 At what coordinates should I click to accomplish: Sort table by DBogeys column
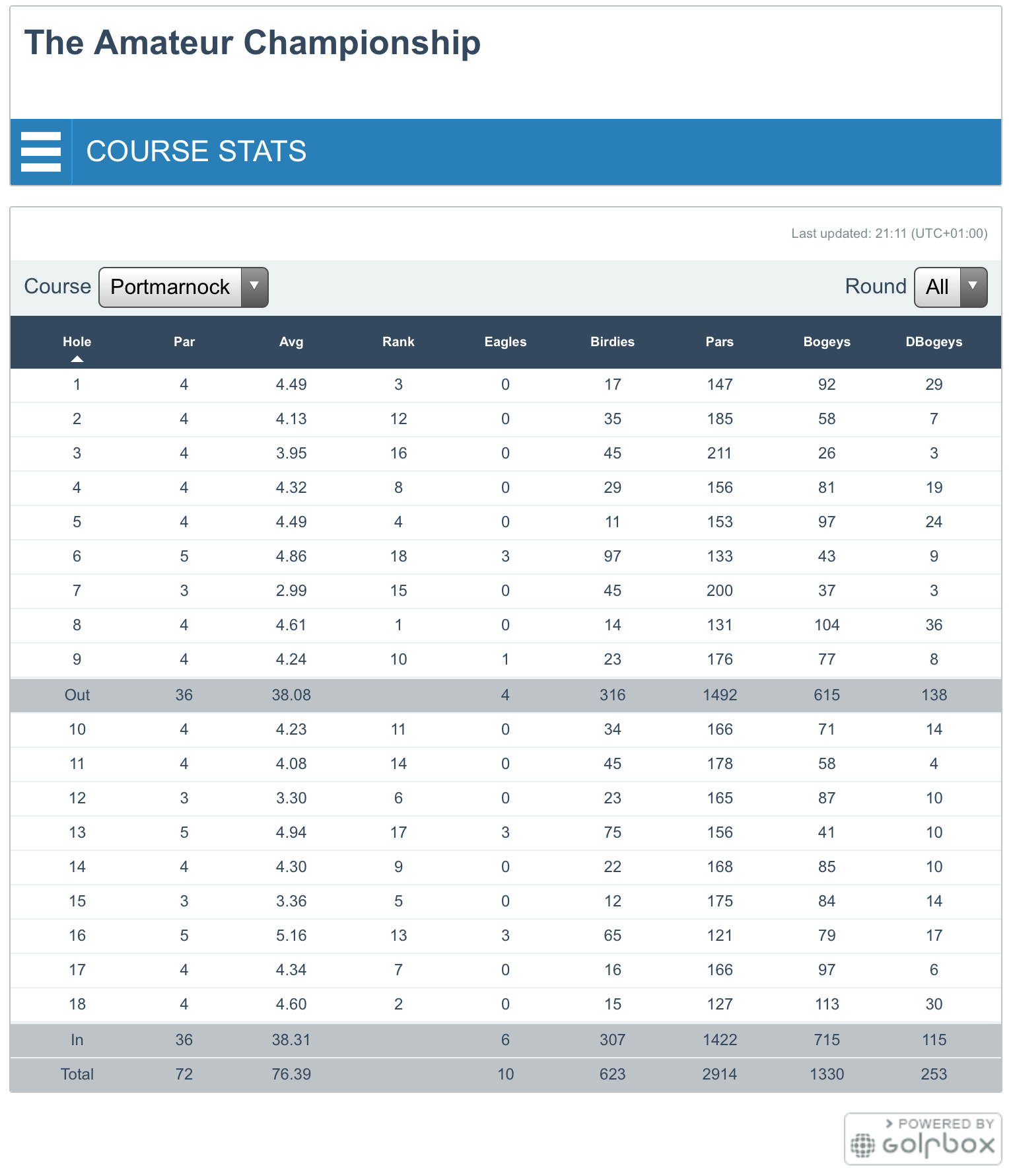pos(934,342)
